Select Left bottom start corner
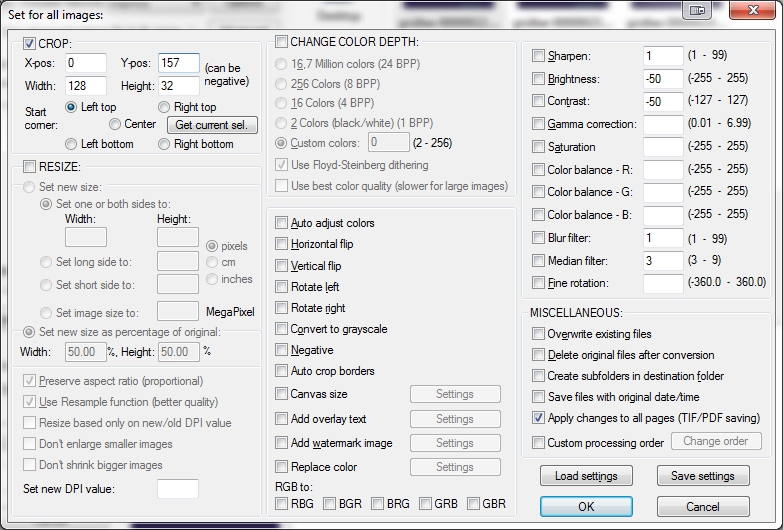783x530 pixels. pos(72,144)
